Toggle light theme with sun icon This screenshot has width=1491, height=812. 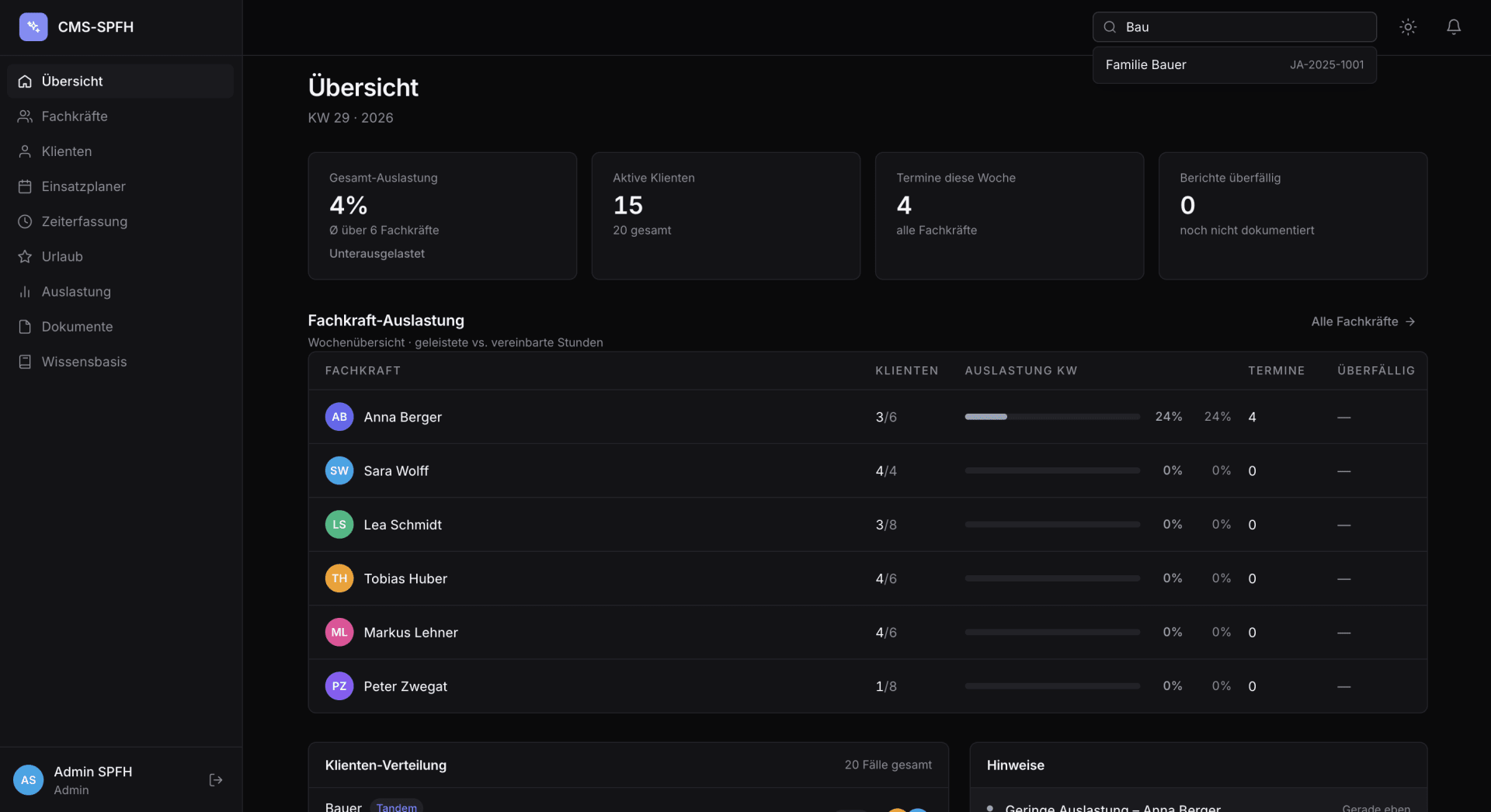[1408, 27]
